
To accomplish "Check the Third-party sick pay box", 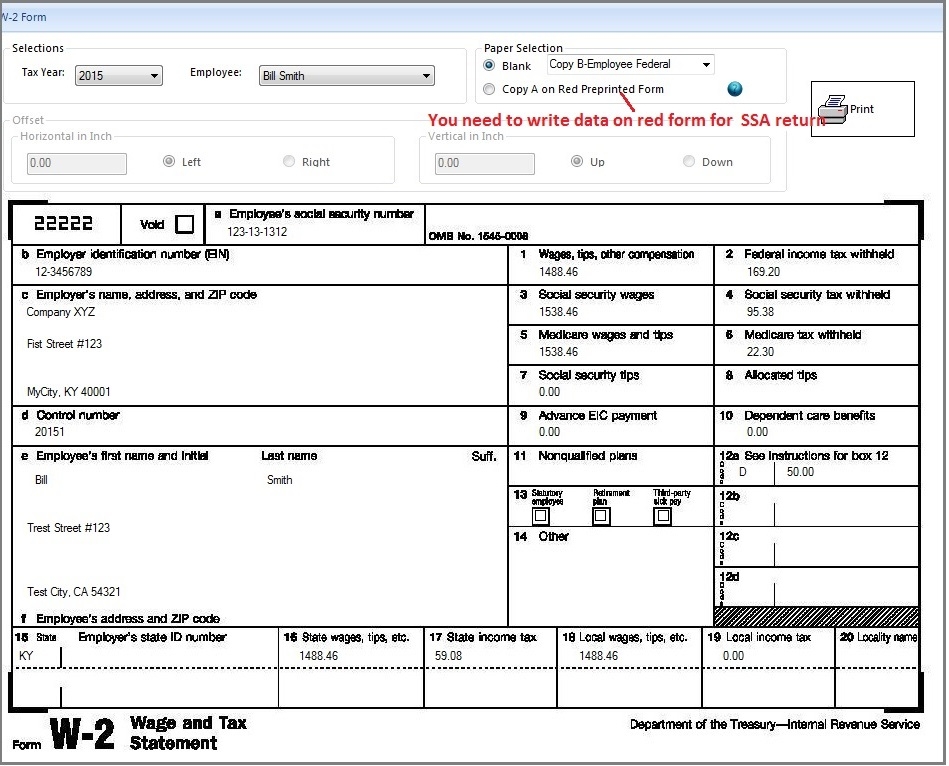I will coord(662,516).
